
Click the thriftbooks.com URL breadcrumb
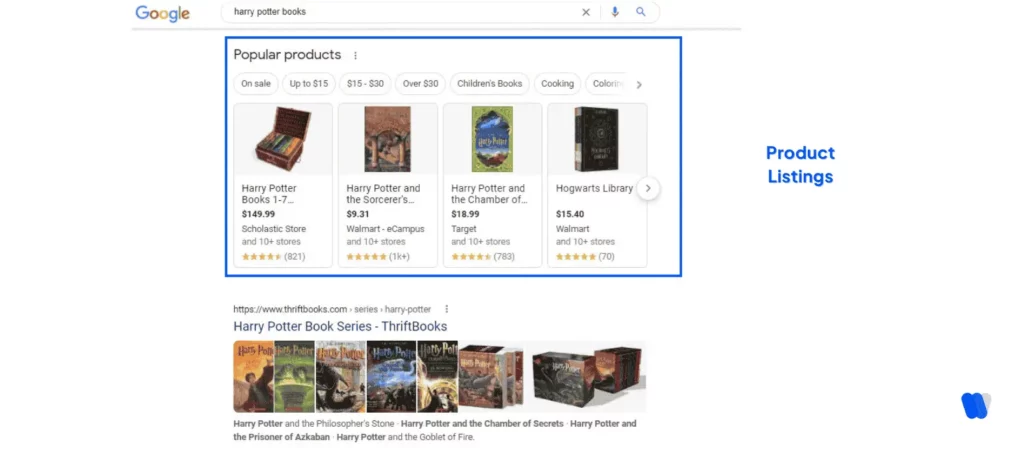tap(332, 309)
